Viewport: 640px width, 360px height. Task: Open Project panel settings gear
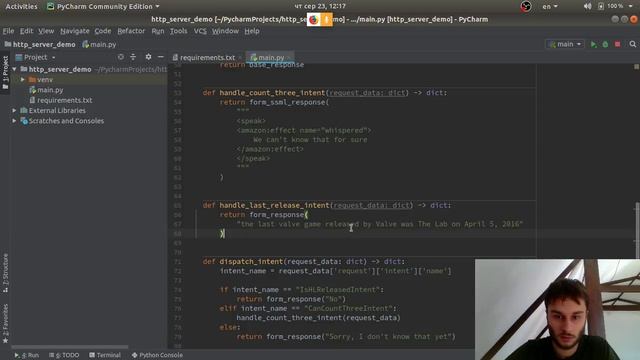(x=148, y=57)
